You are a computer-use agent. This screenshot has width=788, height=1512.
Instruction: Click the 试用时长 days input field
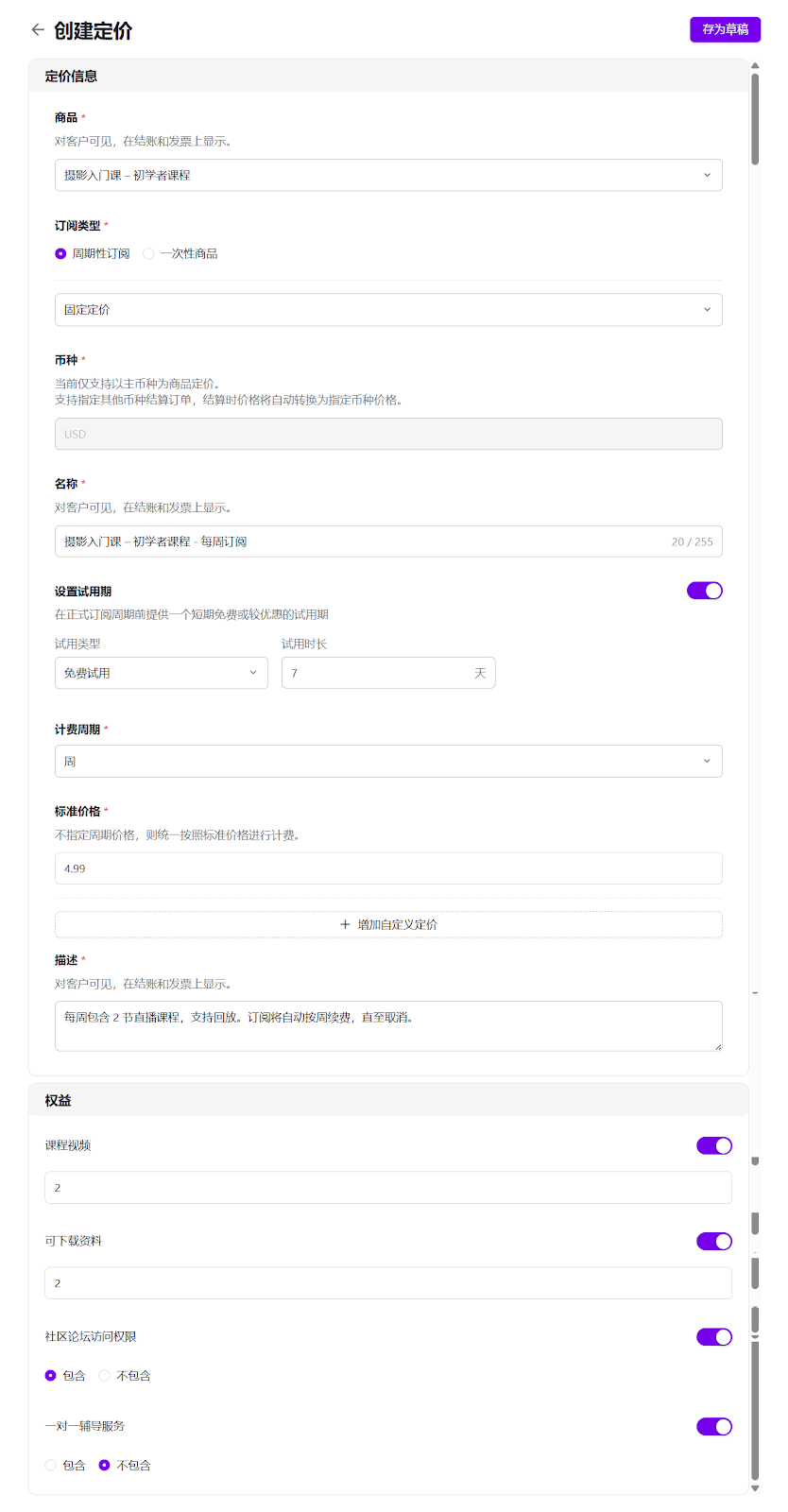(x=378, y=673)
